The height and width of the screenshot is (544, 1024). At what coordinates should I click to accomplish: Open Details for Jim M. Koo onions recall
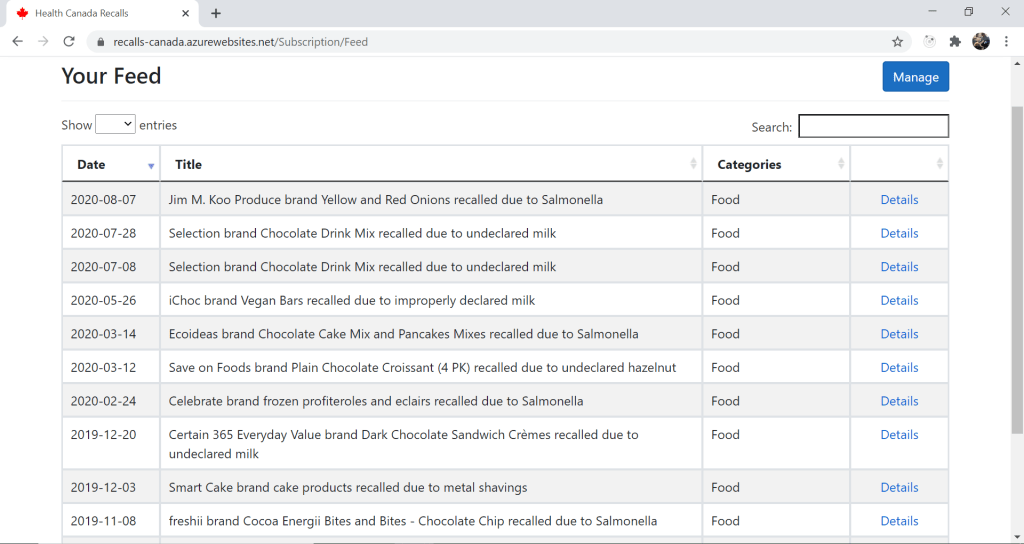point(899,200)
